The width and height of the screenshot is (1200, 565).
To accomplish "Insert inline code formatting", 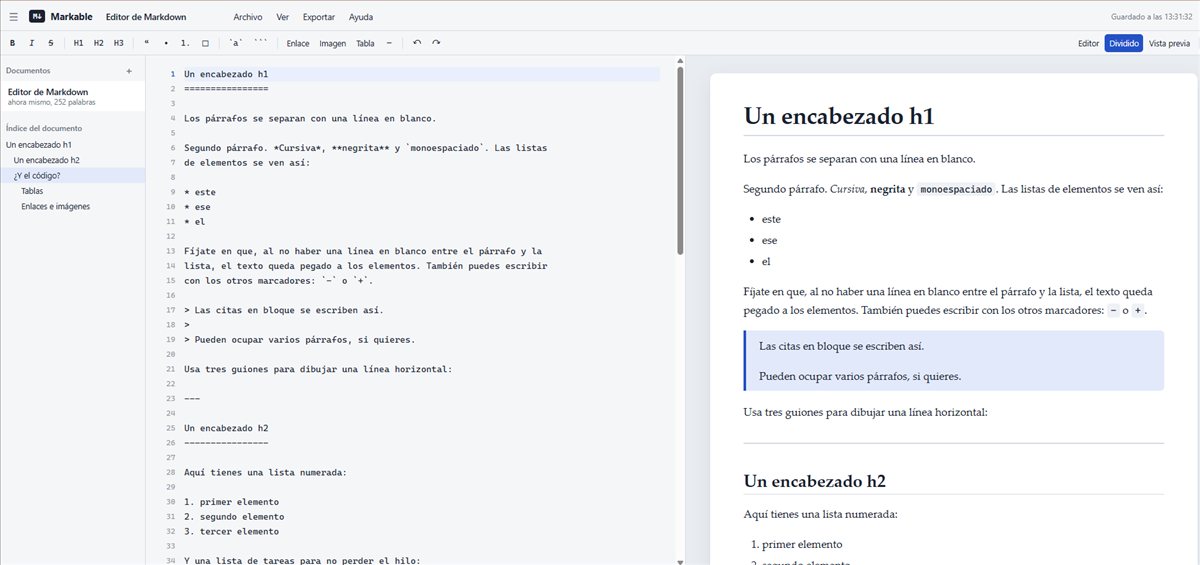I will point(235,43).
